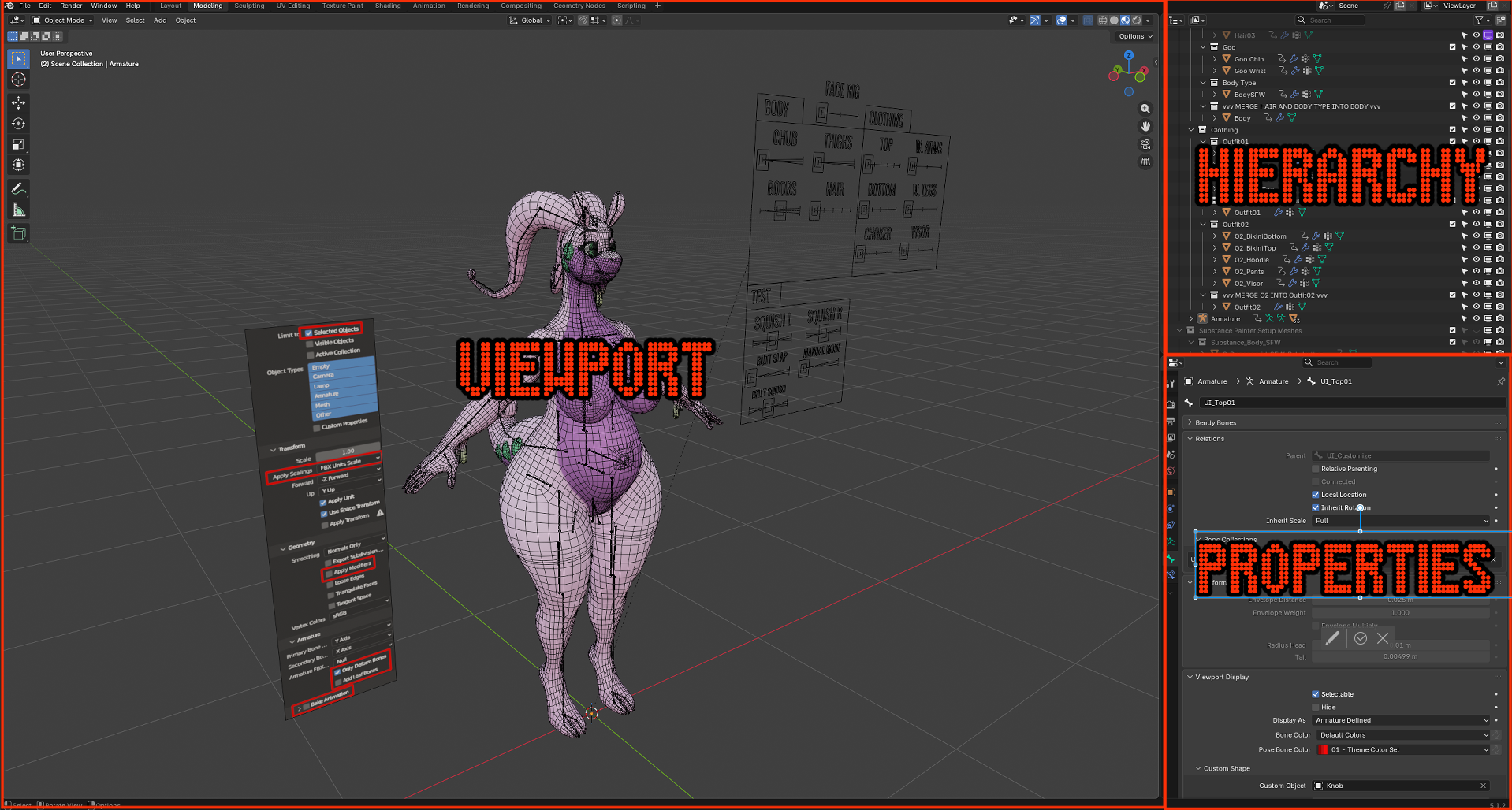Click the viewport pan hand icon

click(x=1145, y=126)
